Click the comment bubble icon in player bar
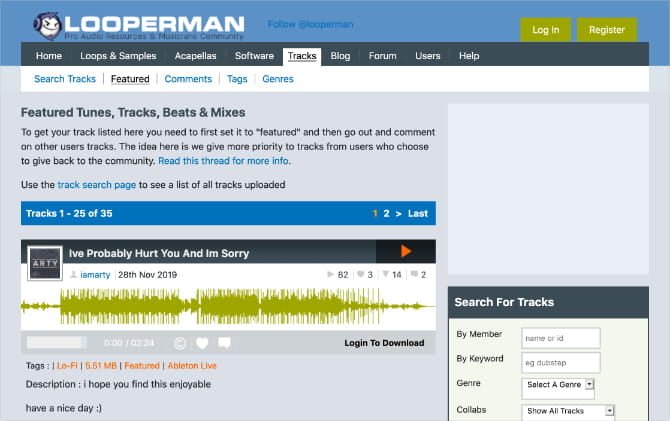670x421 pixels. [x=224, y=343]
